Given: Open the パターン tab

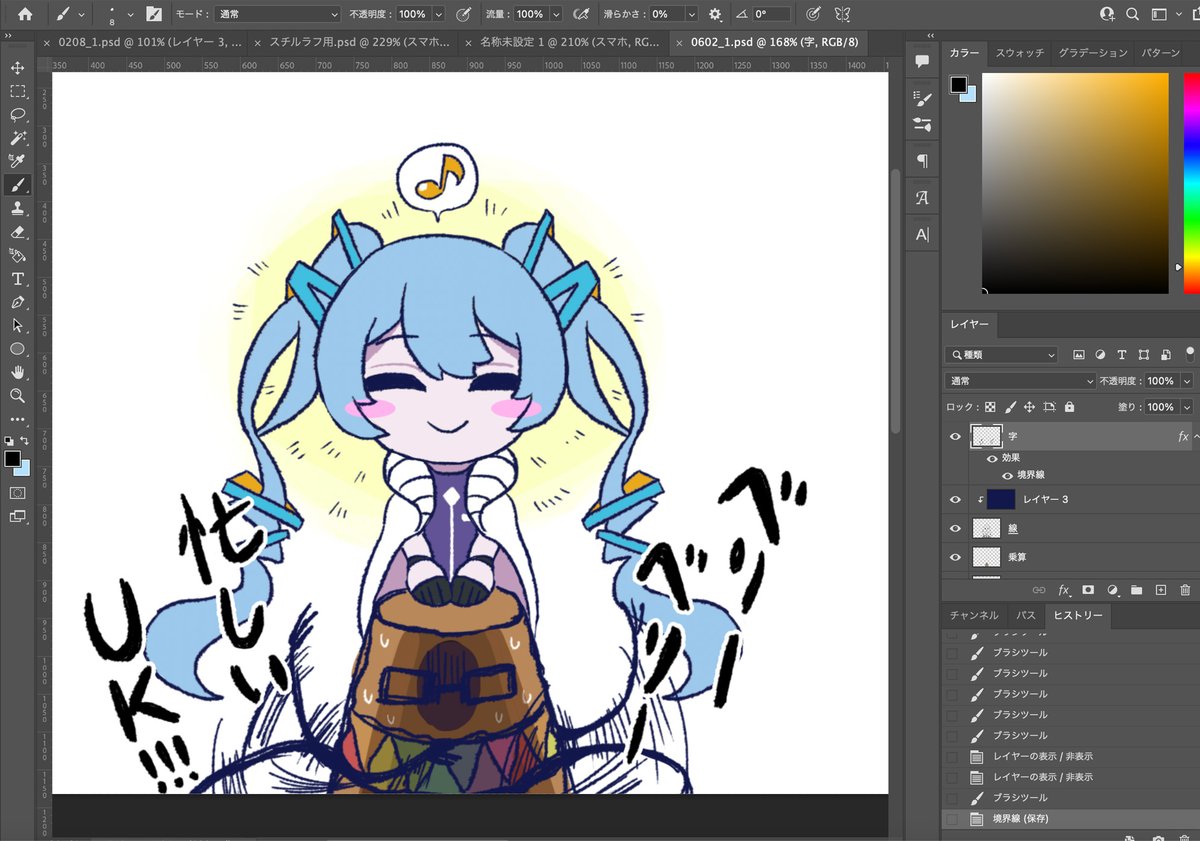Looking at the screenshot, I should (1160, 52).
